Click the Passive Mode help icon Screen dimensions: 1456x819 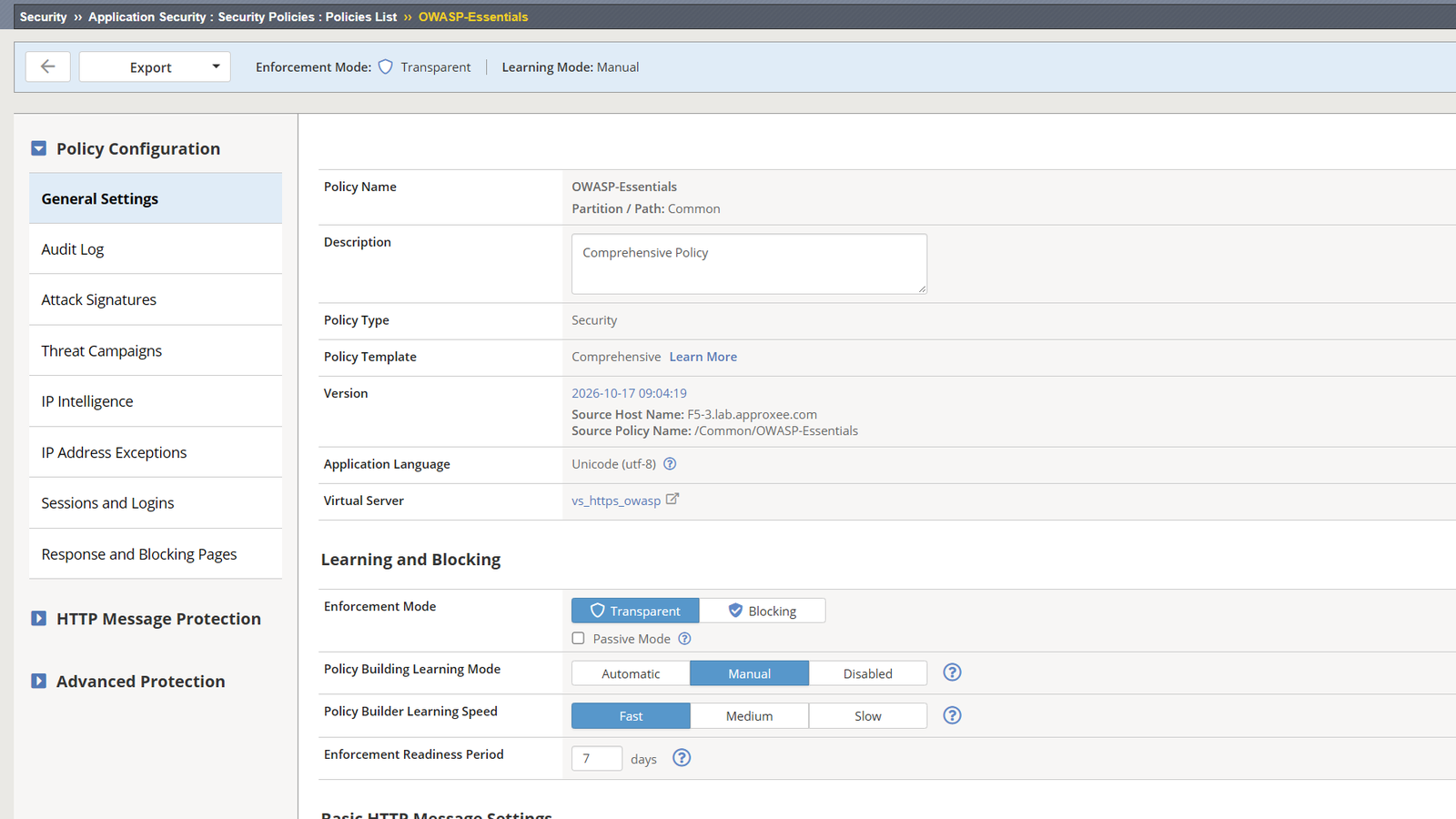684,639
